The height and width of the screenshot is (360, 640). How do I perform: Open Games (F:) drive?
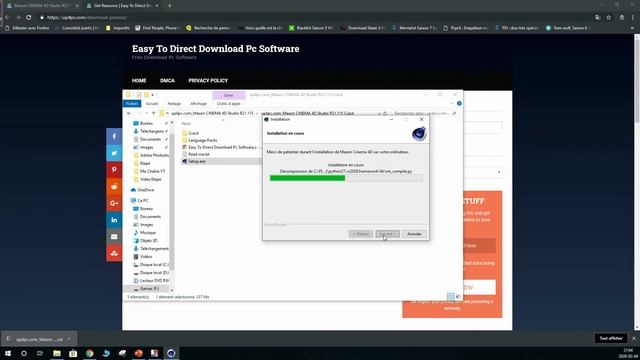point(149,289)
